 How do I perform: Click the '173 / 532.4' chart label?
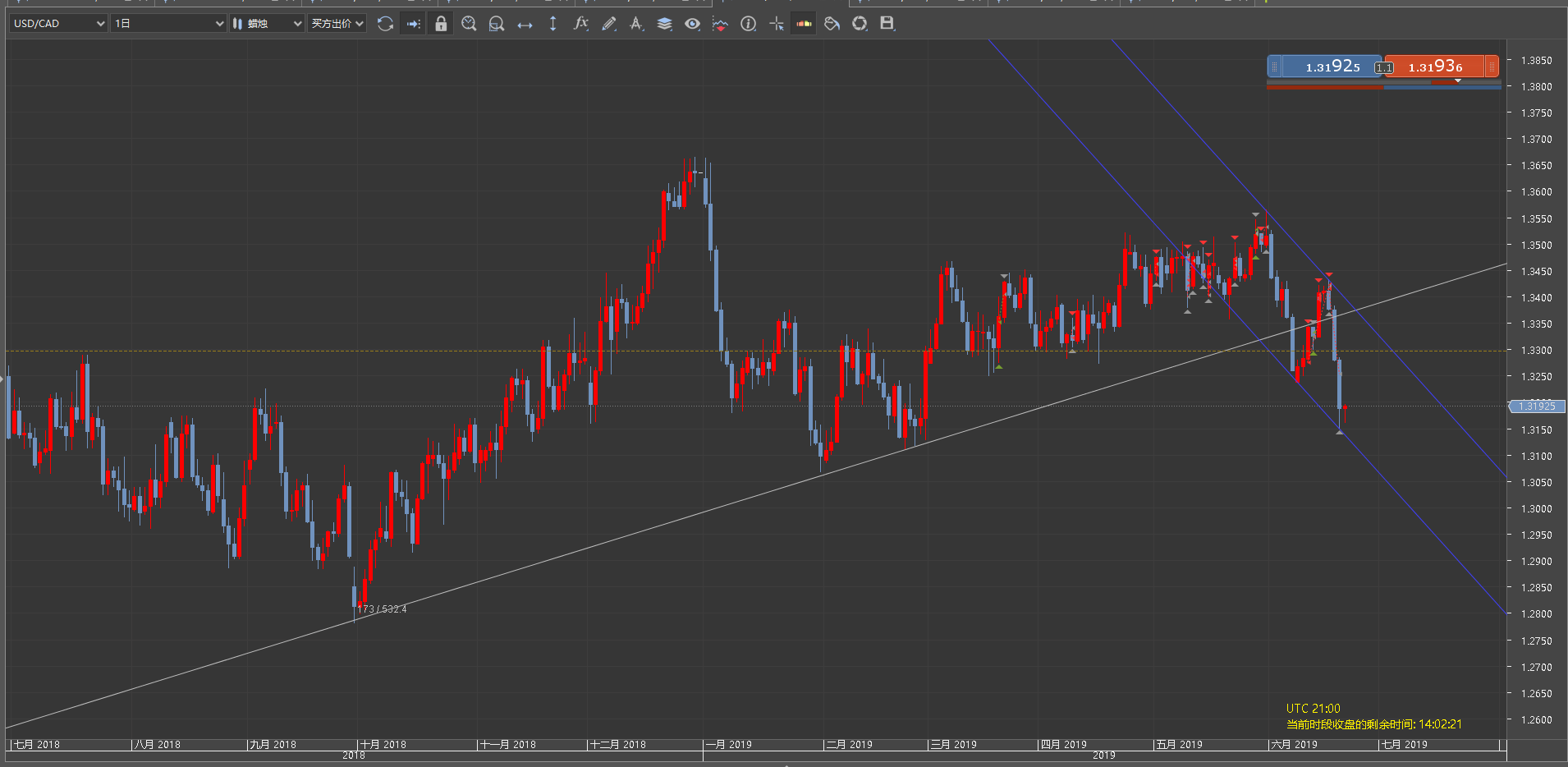point(382,609)
